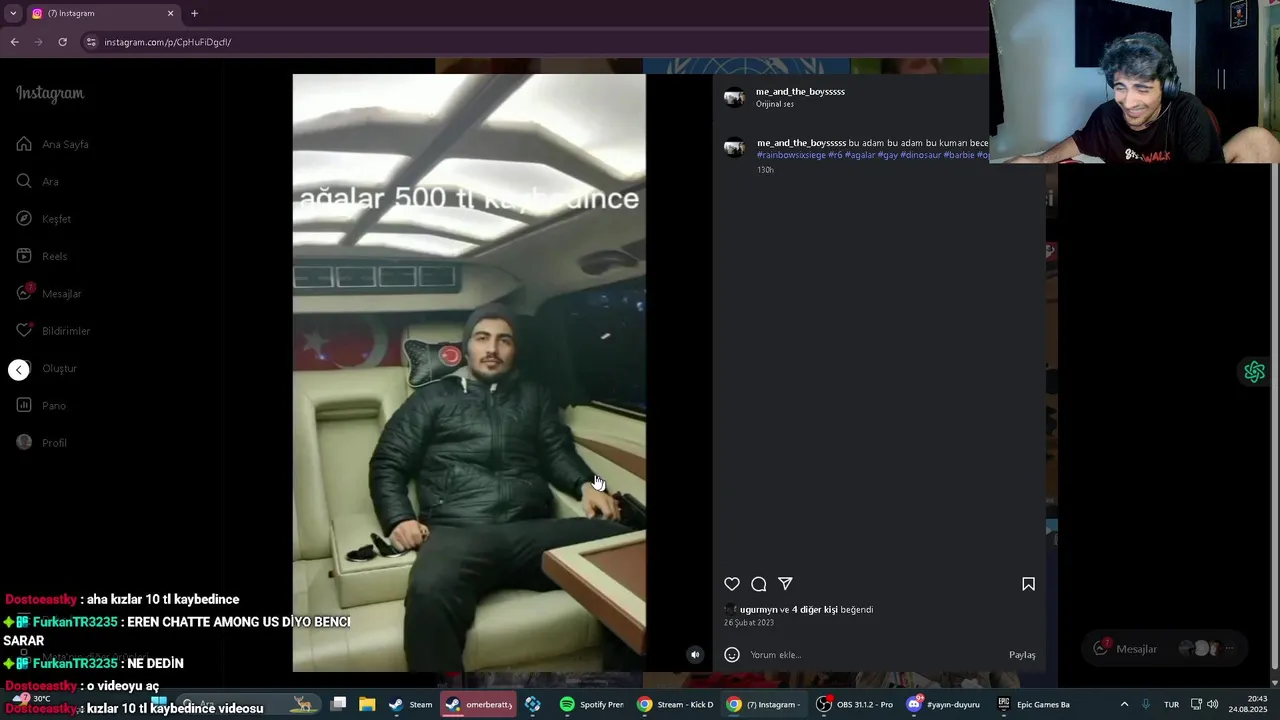Open Spotify Premium from taskbar
The image size is (1280, 720).
tap(592, 704)
